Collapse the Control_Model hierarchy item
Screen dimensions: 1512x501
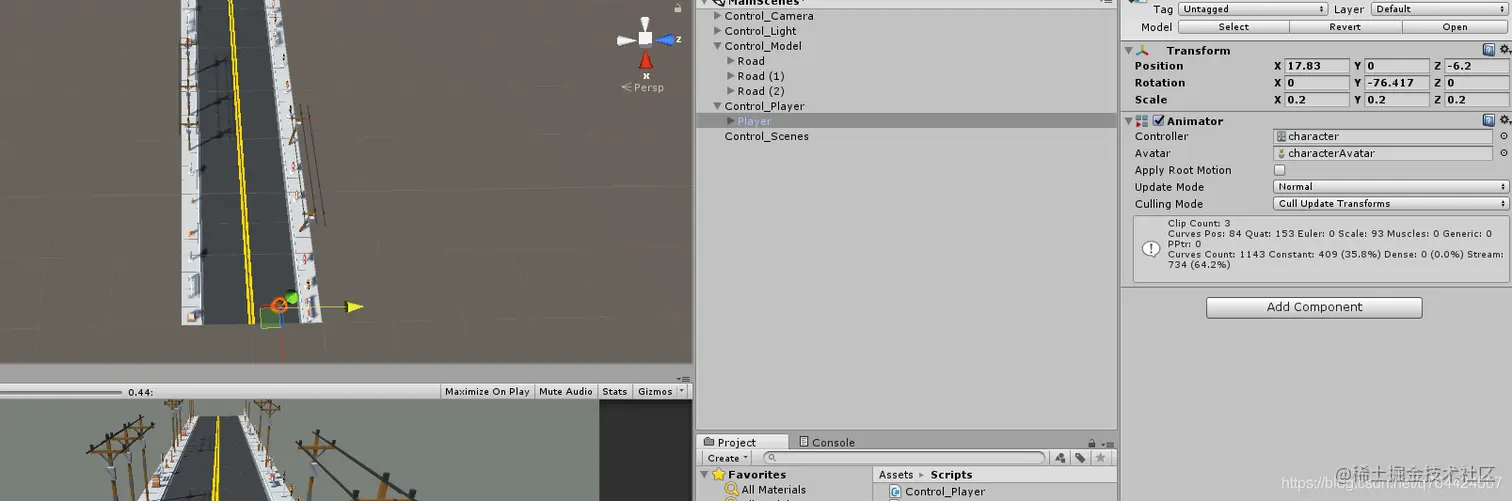click(x=717, y=46)
